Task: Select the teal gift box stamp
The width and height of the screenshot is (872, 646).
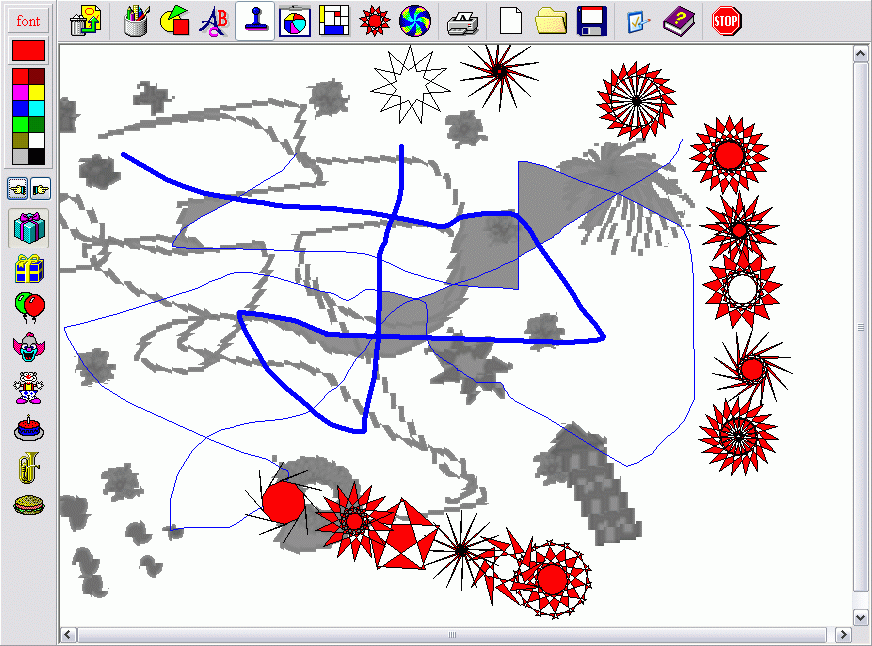Action: coord(28,228)
